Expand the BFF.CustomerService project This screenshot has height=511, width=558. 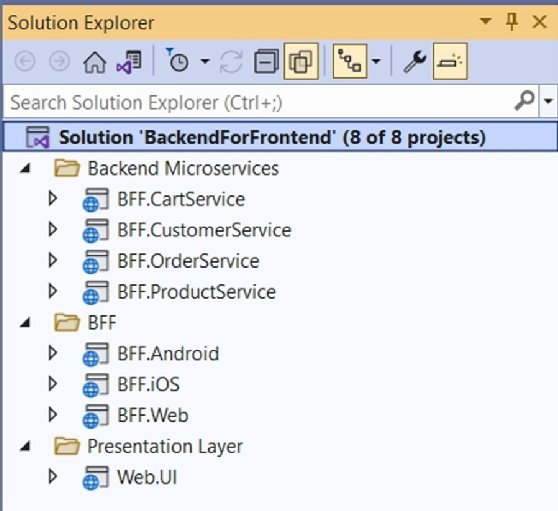53,230
